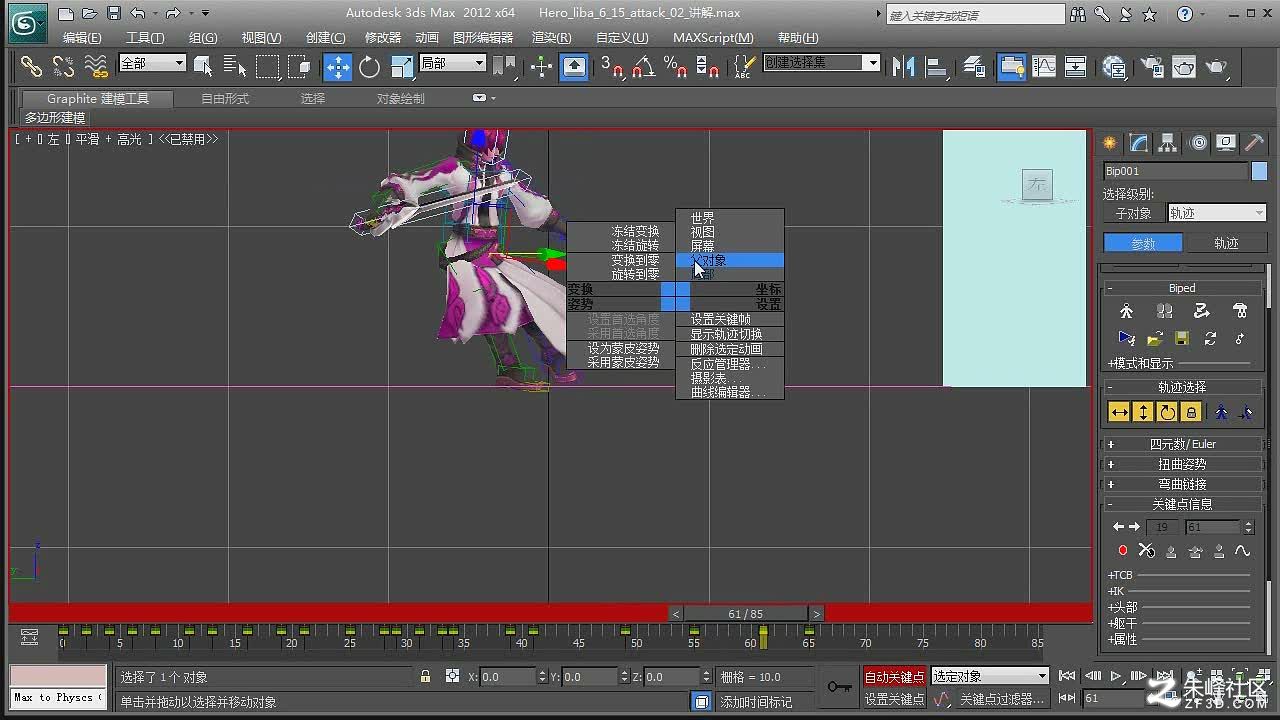Toggle the Spinner Snap icon
Image resolution: width=1280 pixels, height=720 pixels.
click(x=707, y=66)
